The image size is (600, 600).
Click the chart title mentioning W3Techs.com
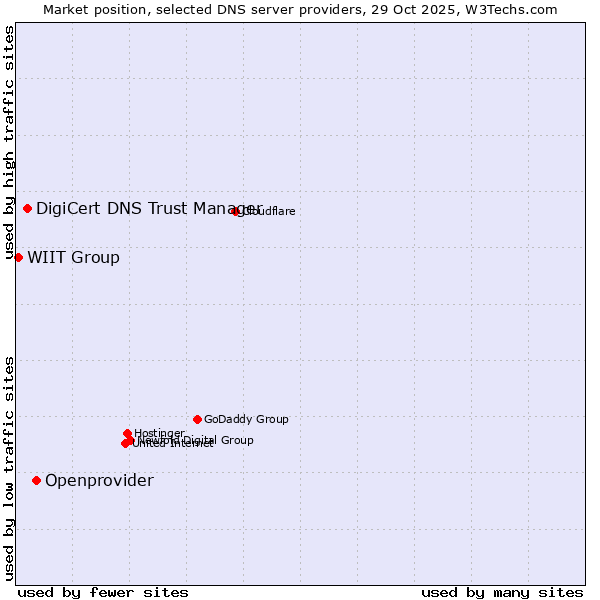300,9
